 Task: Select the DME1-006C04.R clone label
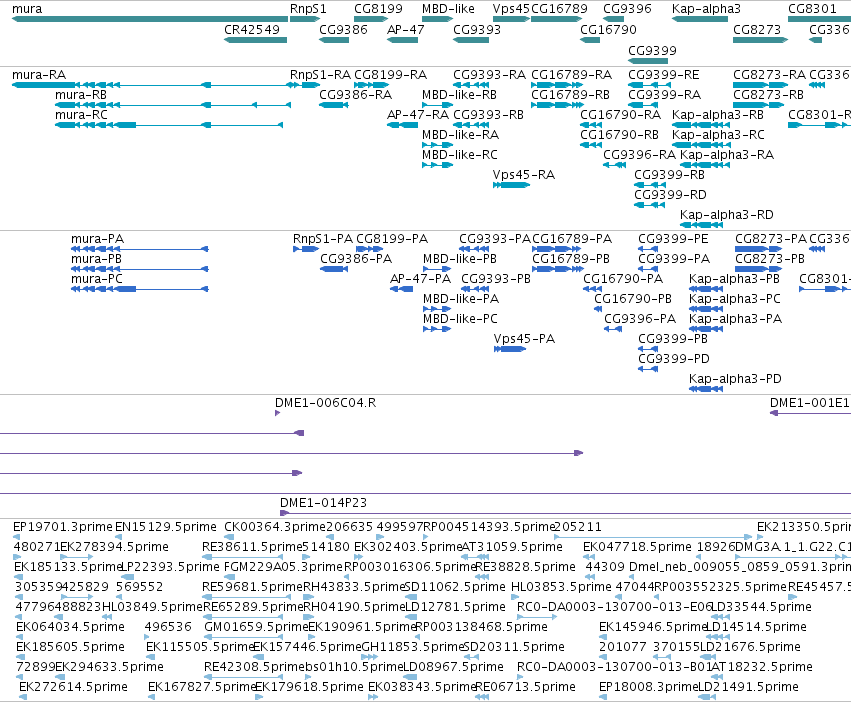pyautogui.click(x=326, y=403)
